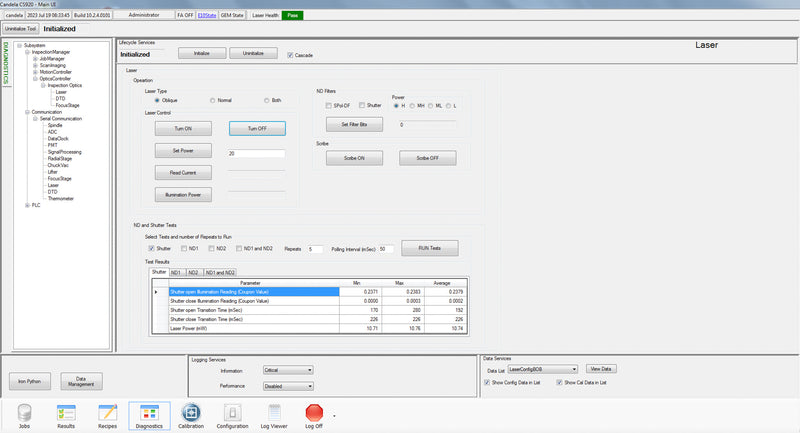This screenshot has height=433, width=800.
Task: Open the Data List dropdown
Action: pyautogui.click(x=543, y=369)
